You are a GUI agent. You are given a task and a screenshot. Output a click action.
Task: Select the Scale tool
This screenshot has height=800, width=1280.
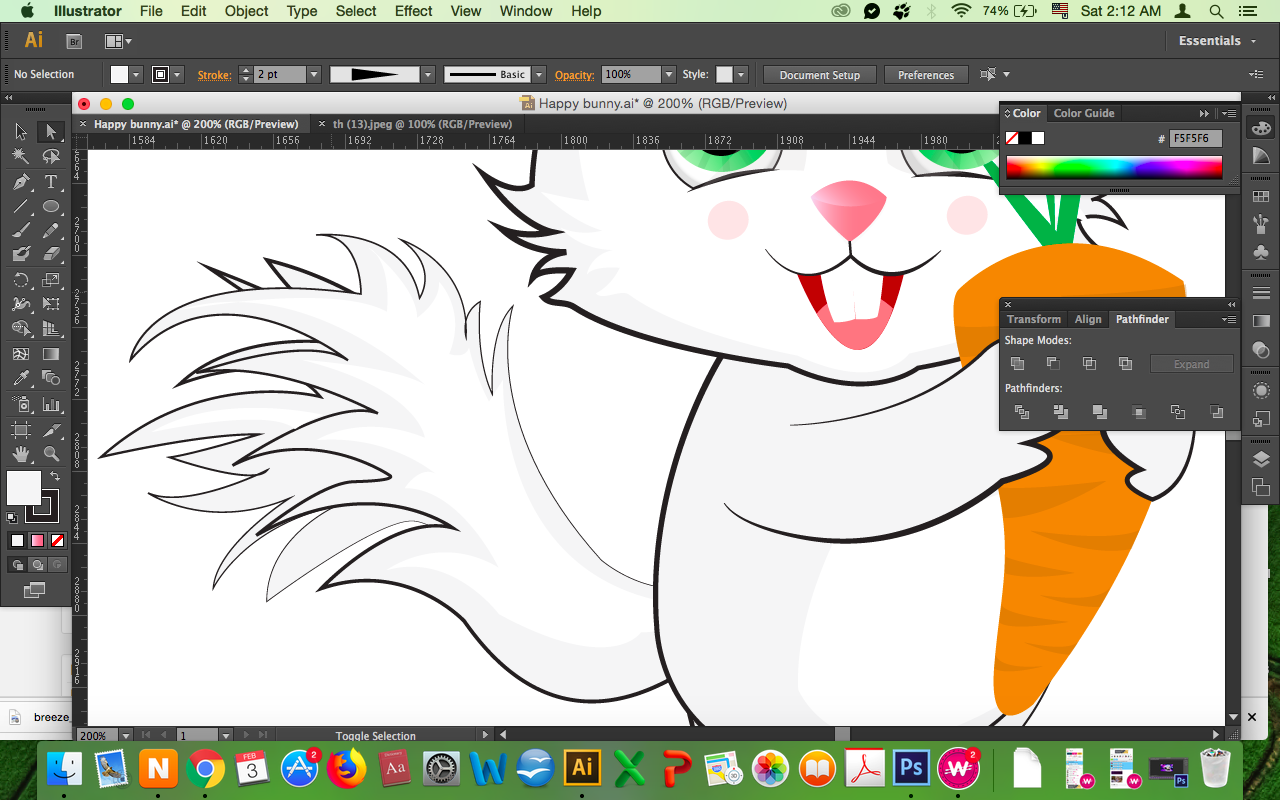coord(51,280)
